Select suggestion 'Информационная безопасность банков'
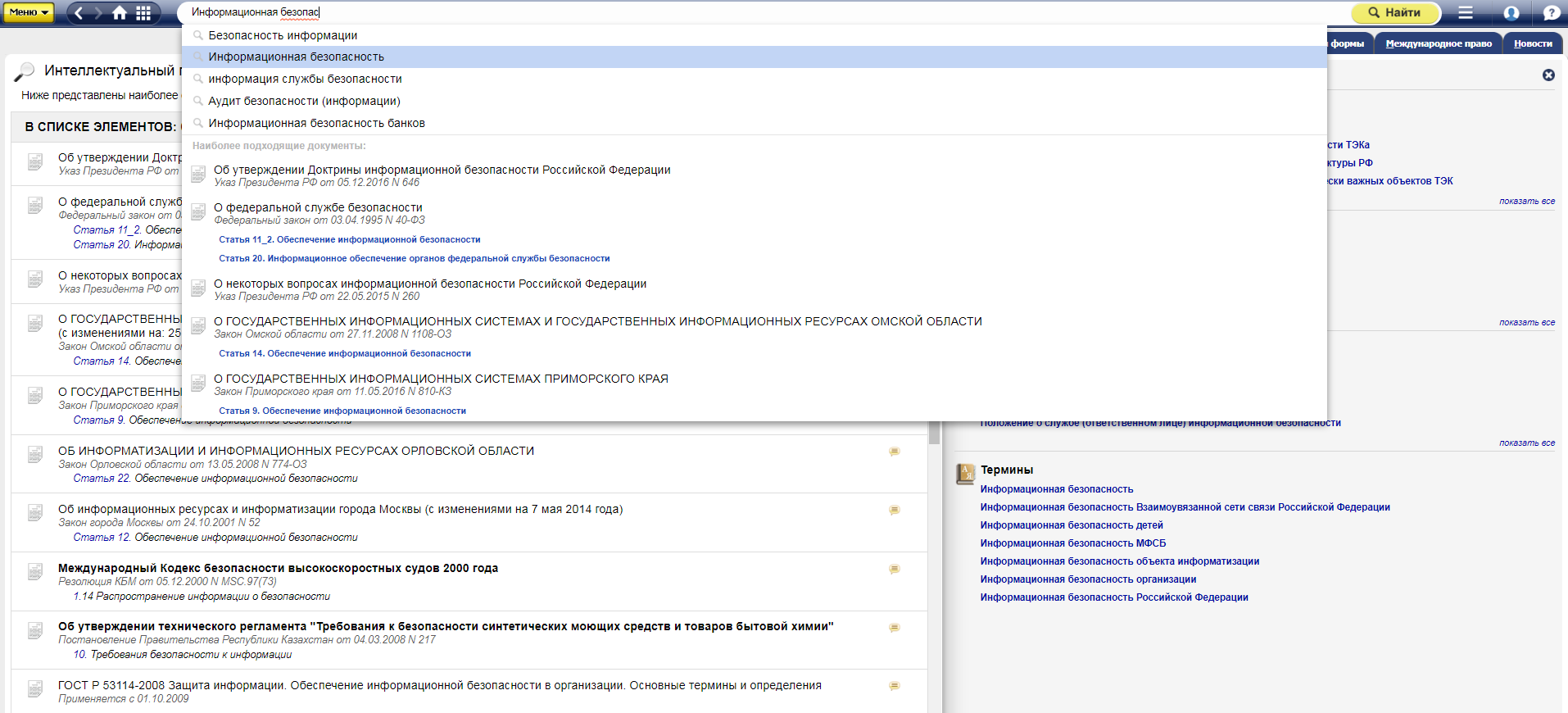The image size is (1568, 713). point(316,123)
